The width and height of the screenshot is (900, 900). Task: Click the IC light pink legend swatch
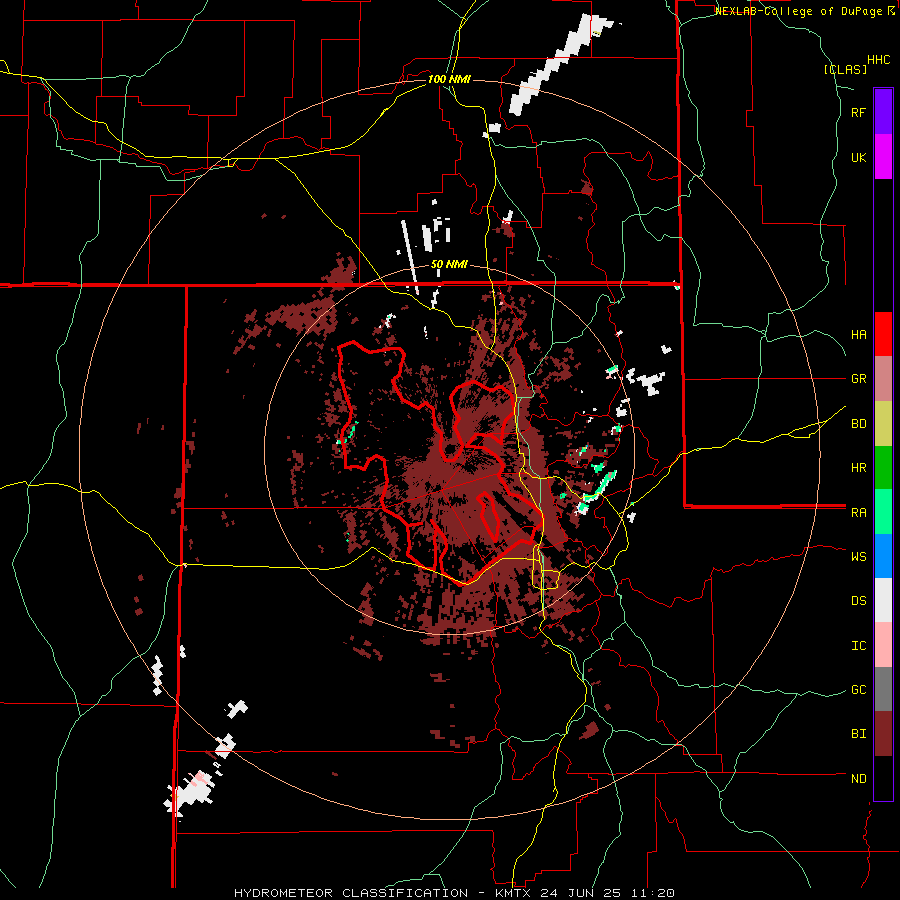pos(883,645)
